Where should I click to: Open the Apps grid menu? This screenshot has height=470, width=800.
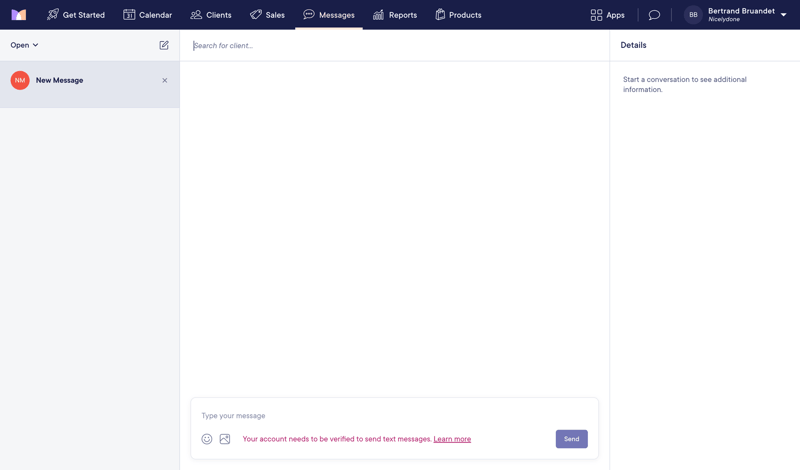[x=607, y=15]
